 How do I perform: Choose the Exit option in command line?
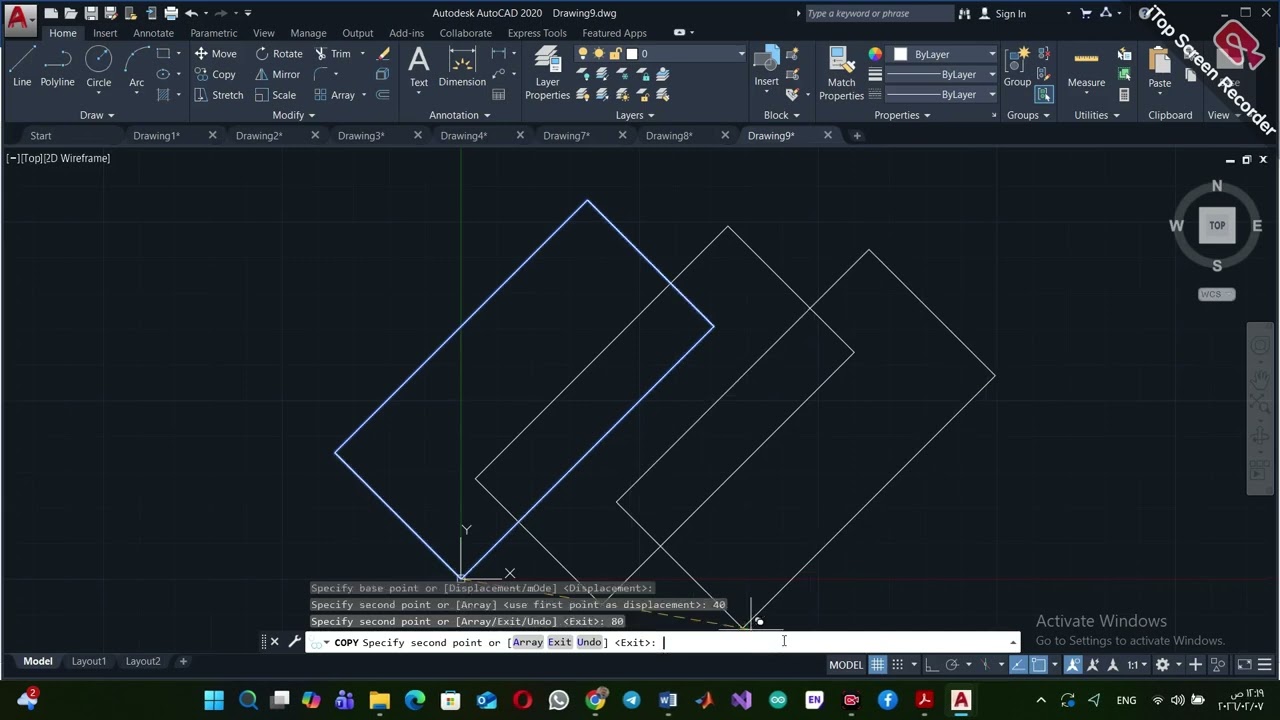(x=560, y=642)
